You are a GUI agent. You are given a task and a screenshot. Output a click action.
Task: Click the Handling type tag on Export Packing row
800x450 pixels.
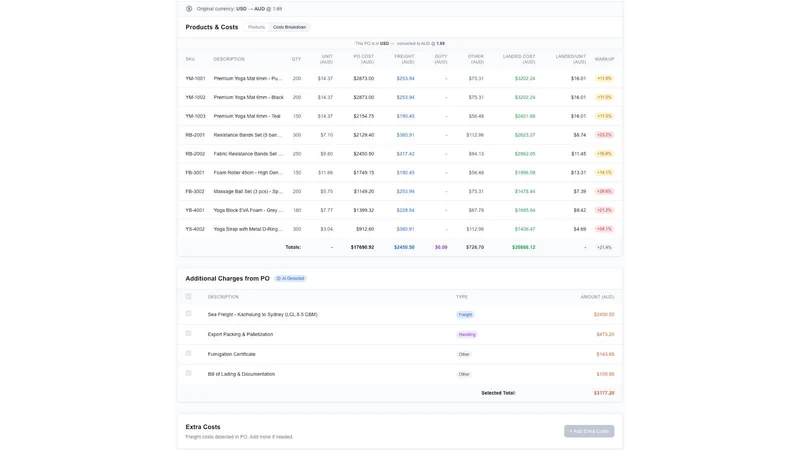click(467, 335)
